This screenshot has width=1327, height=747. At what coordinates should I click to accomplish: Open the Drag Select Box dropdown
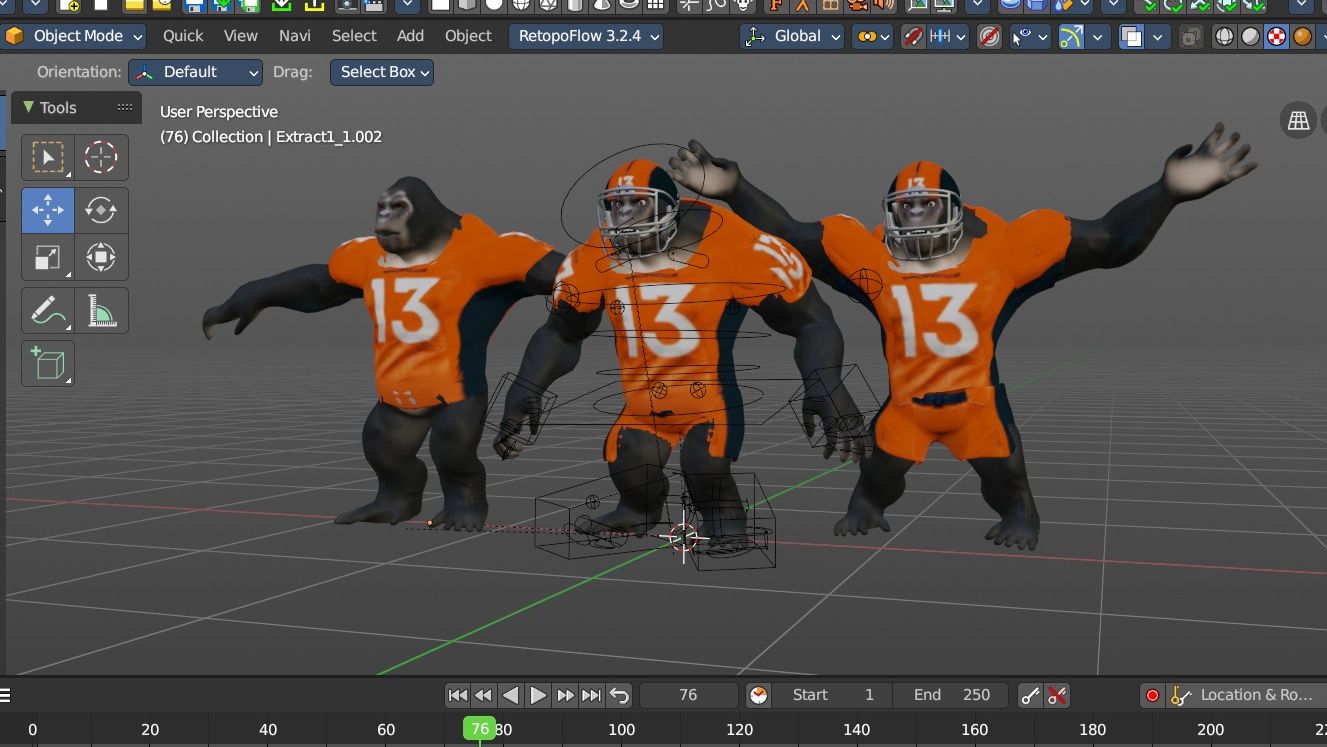point(382,72)
